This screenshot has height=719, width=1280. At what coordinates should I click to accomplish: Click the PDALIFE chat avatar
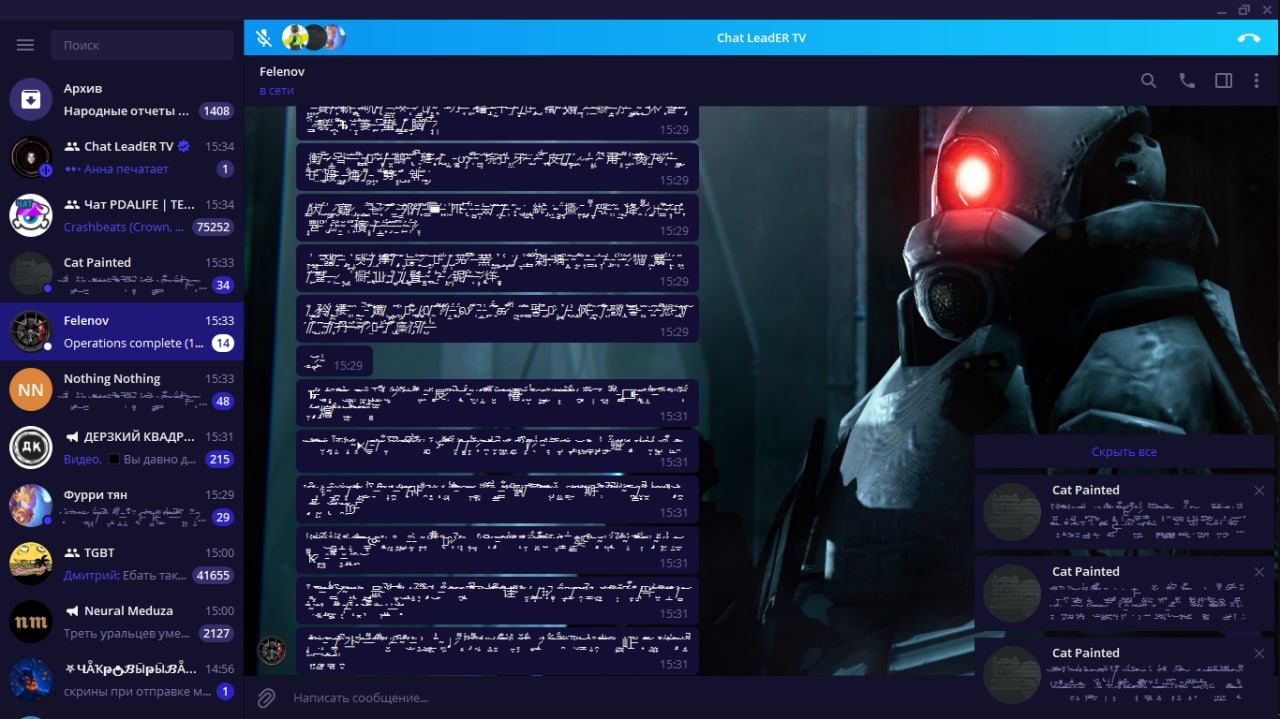[31, 215]
